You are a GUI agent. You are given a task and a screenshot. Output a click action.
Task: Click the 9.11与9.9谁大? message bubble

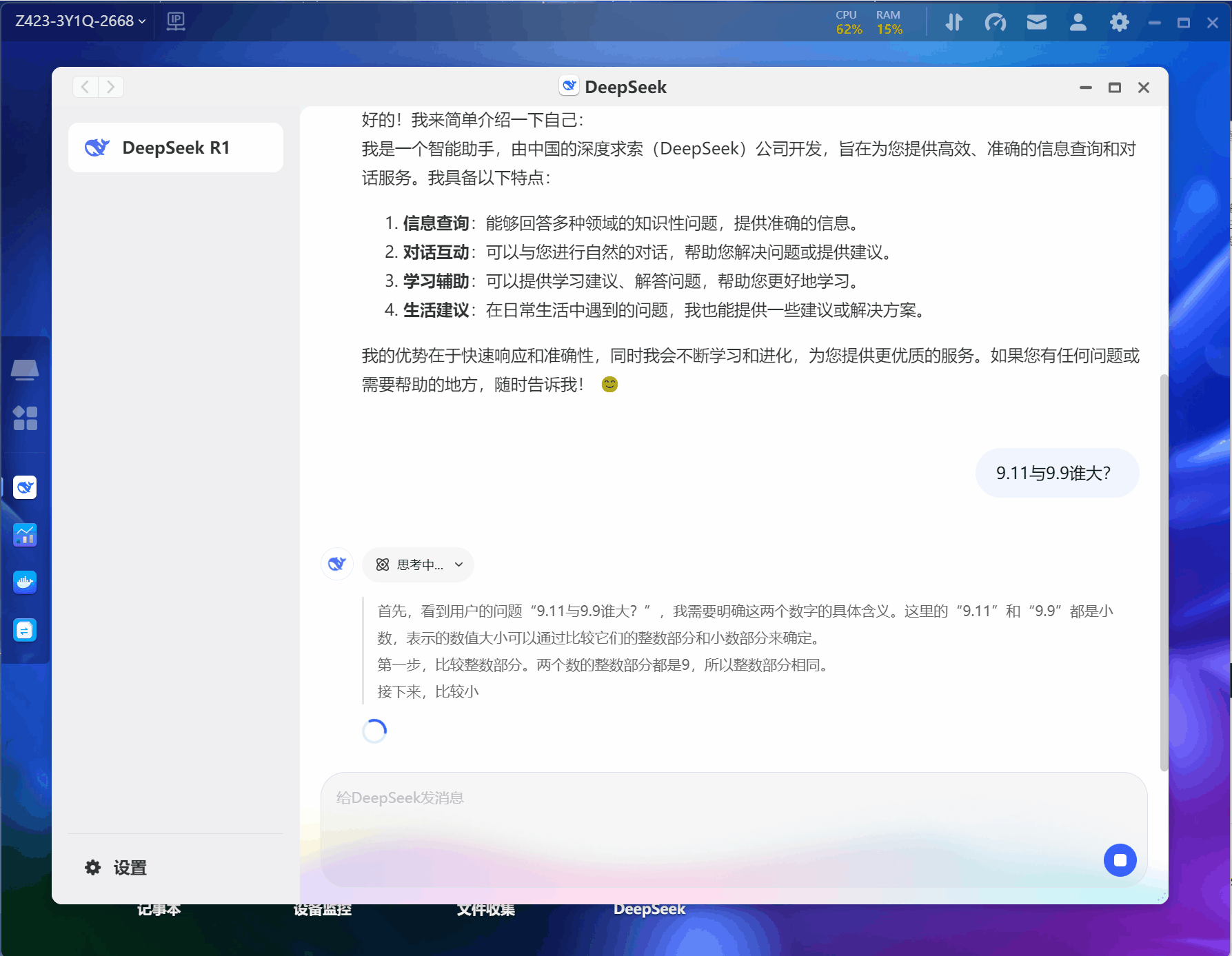[1057, 473]
